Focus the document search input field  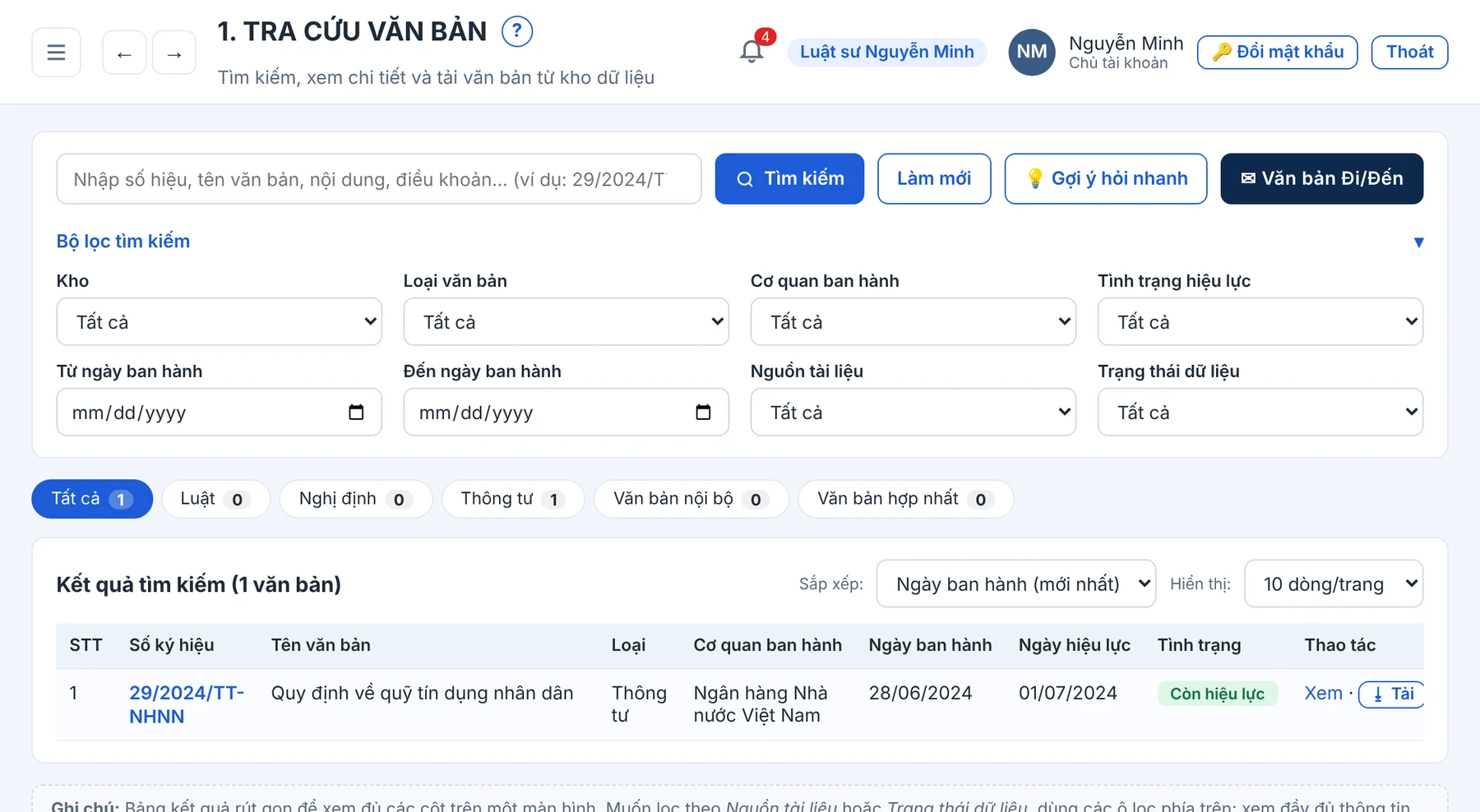click(379, 178)
